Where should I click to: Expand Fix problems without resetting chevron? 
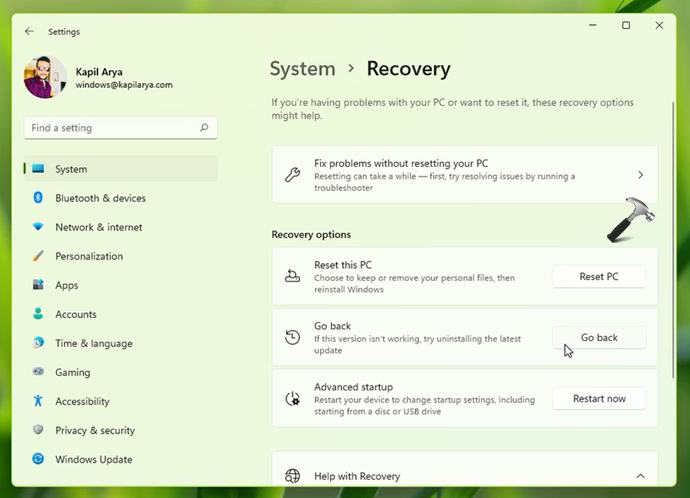click(x=640, y=175)
